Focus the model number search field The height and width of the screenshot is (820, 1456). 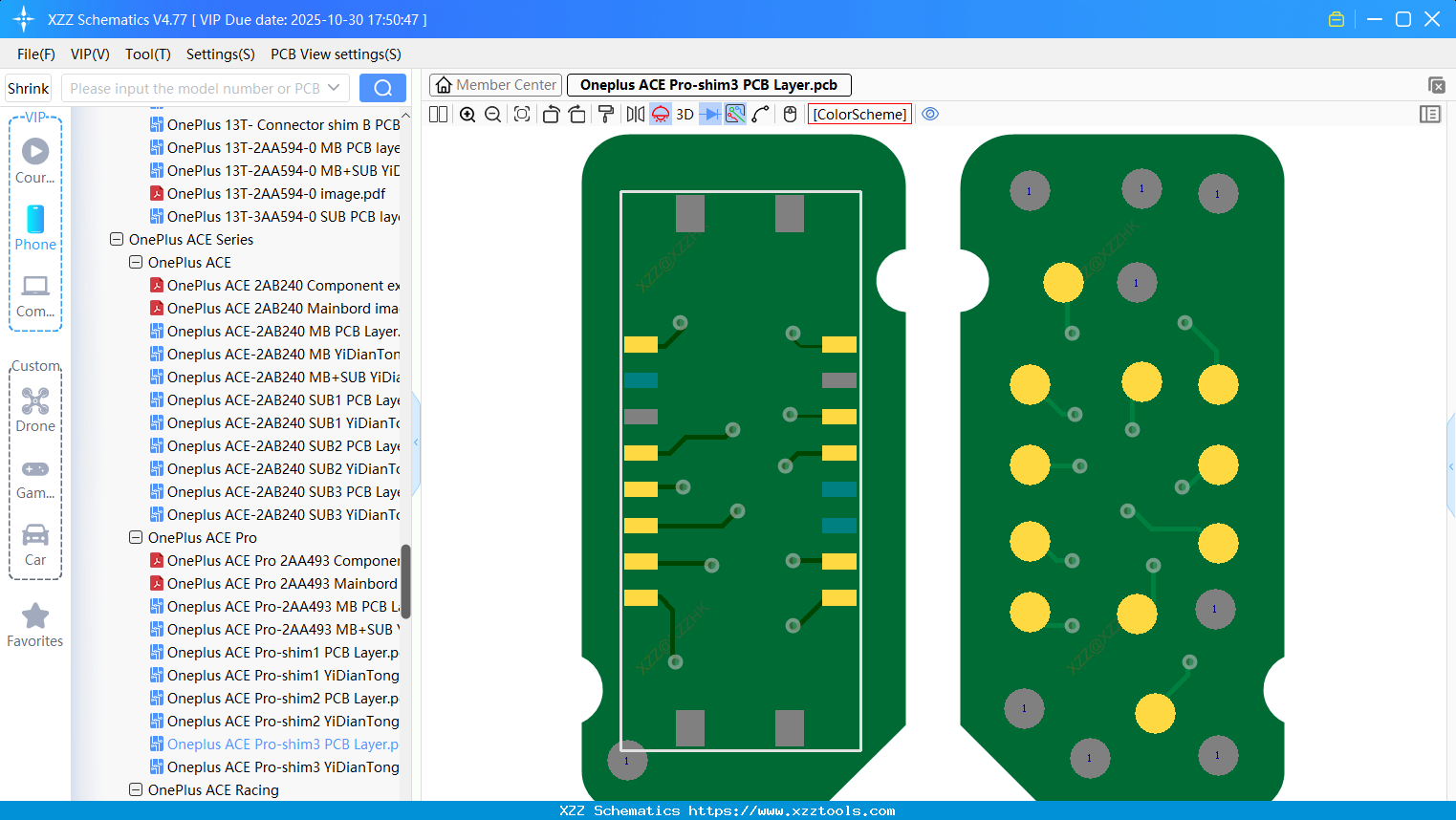pos(195,88)
